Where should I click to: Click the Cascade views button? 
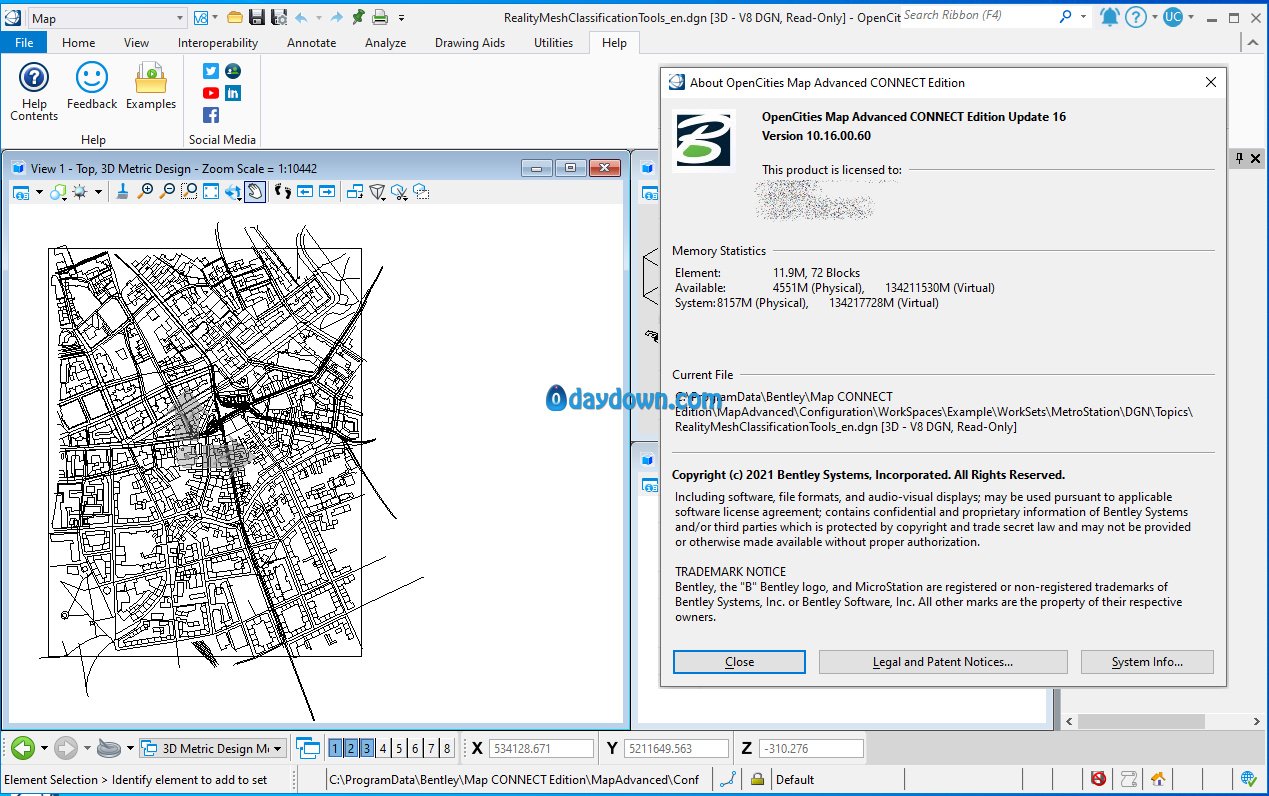309,748
